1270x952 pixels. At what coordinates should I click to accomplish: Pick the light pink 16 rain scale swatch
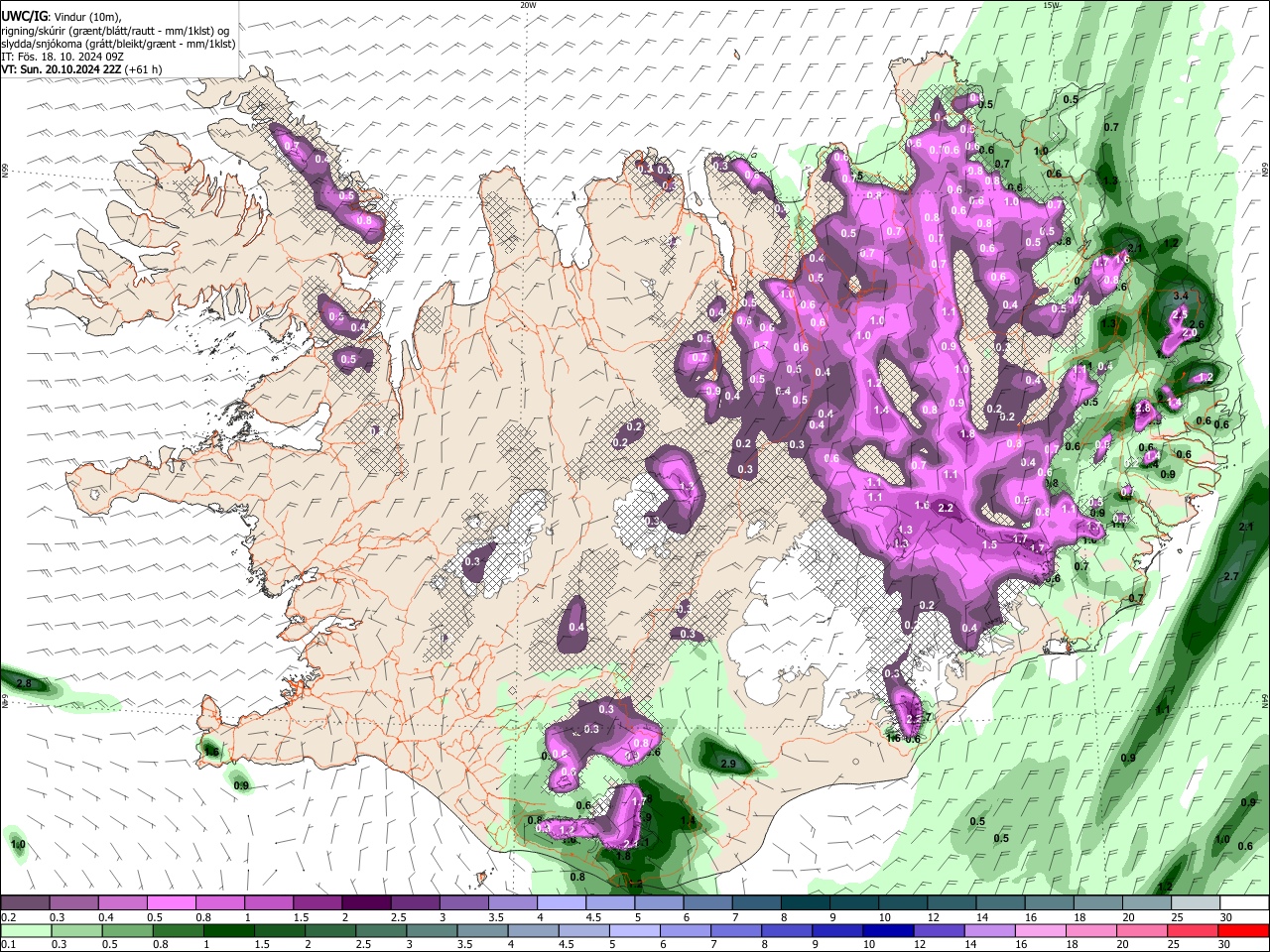click(1041, 930)
